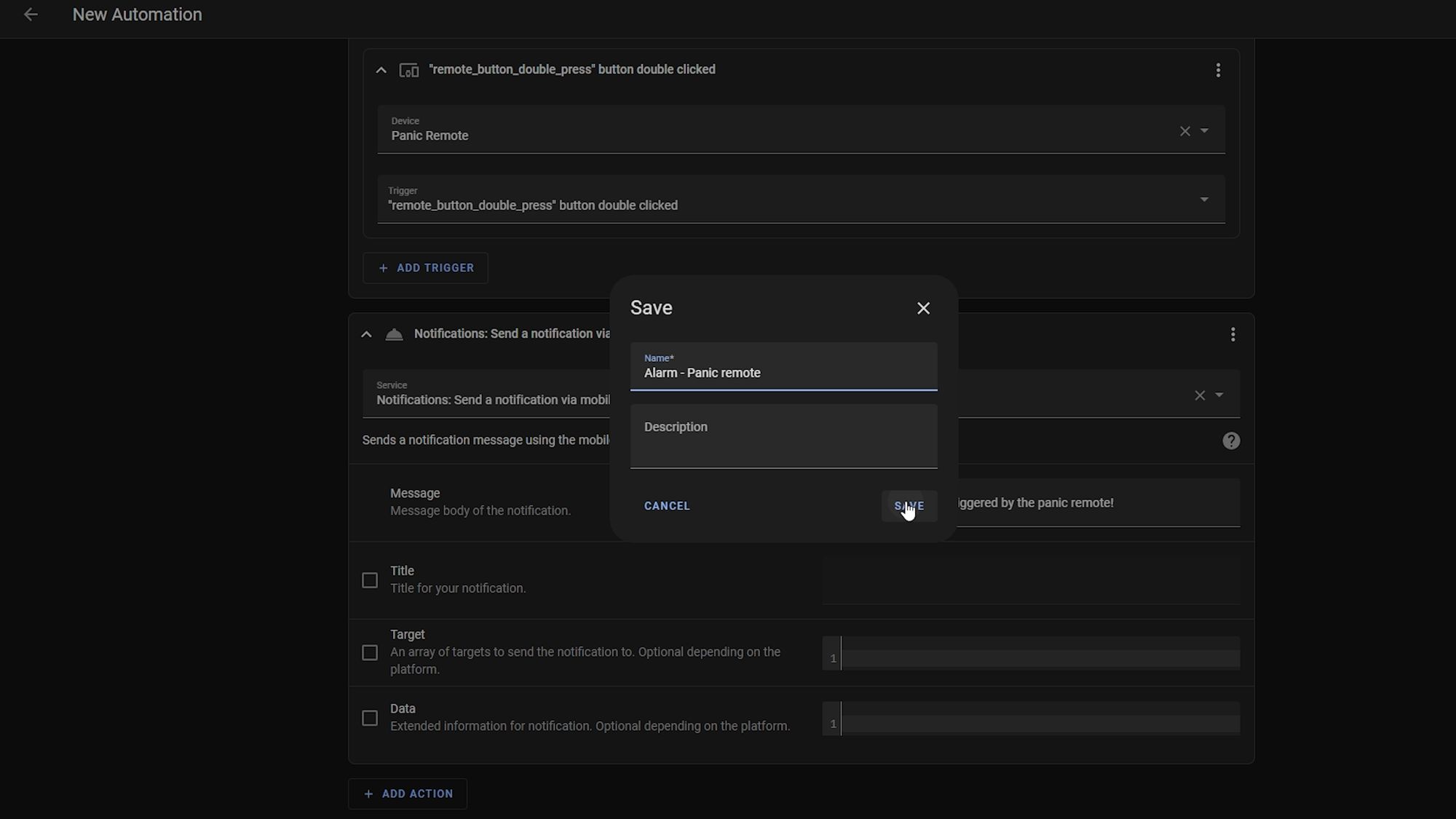This screenshot has height=819, width=1456.
Task: Collapse the Notifications action card
Action: point(366,334)
